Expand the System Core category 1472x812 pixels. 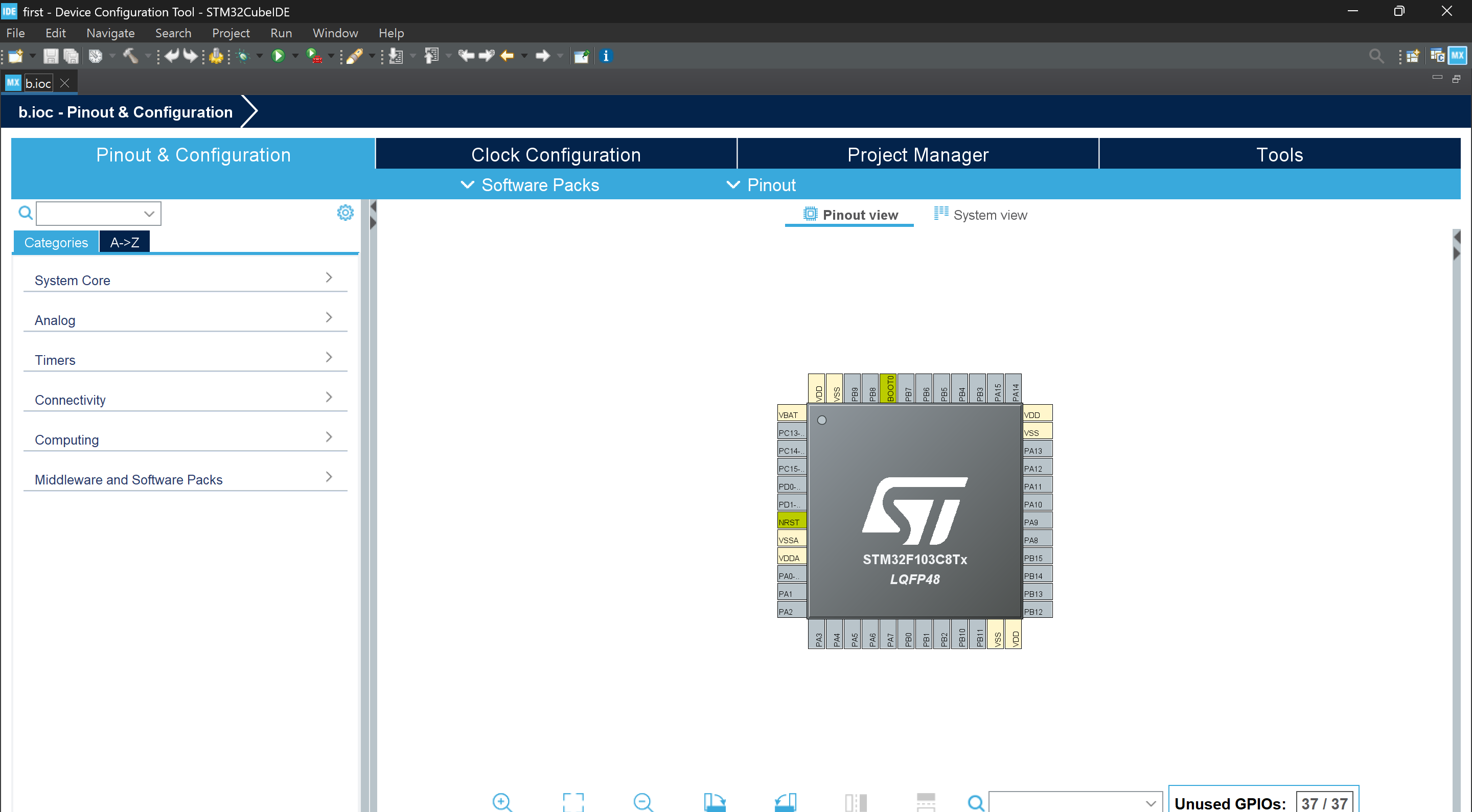click(x=185, y=280)
